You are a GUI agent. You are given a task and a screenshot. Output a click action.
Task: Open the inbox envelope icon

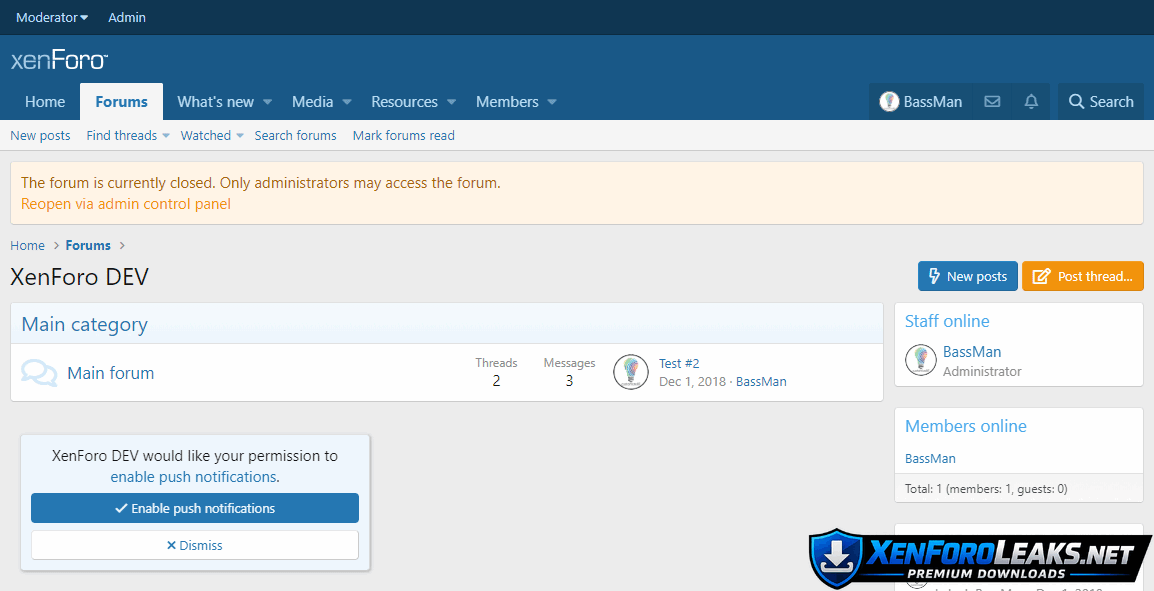tap(992, 102)
